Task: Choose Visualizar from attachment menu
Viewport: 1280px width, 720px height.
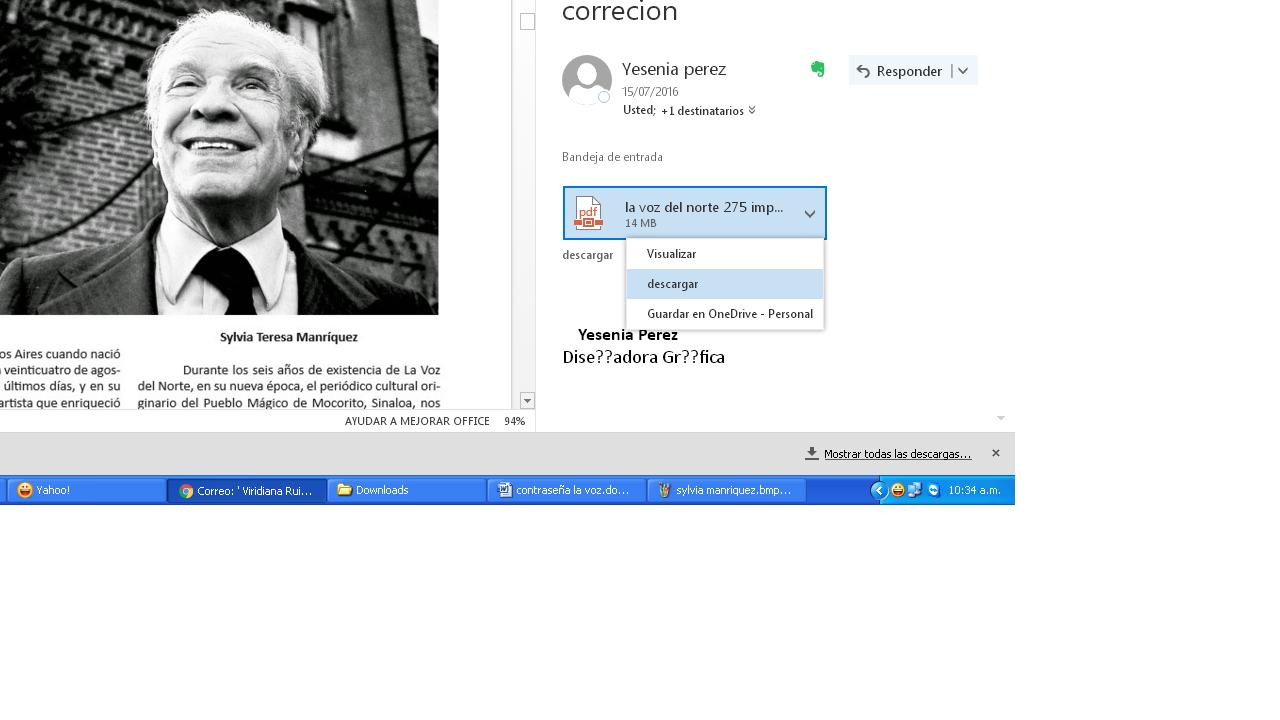Action: (x=671, y=254)
